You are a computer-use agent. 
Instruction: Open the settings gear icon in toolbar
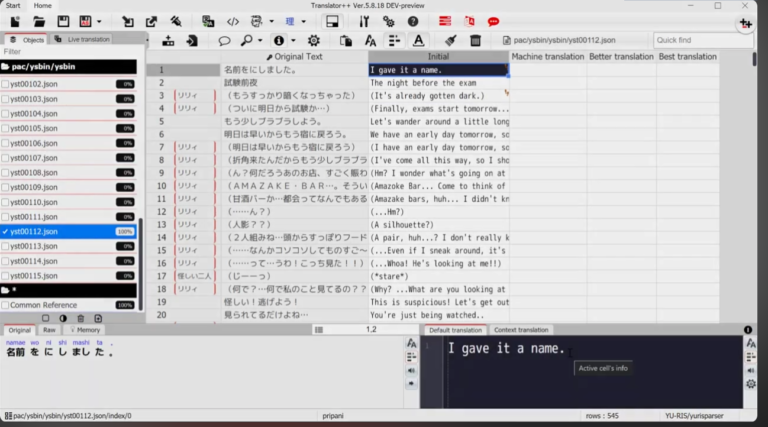point(313,40)
